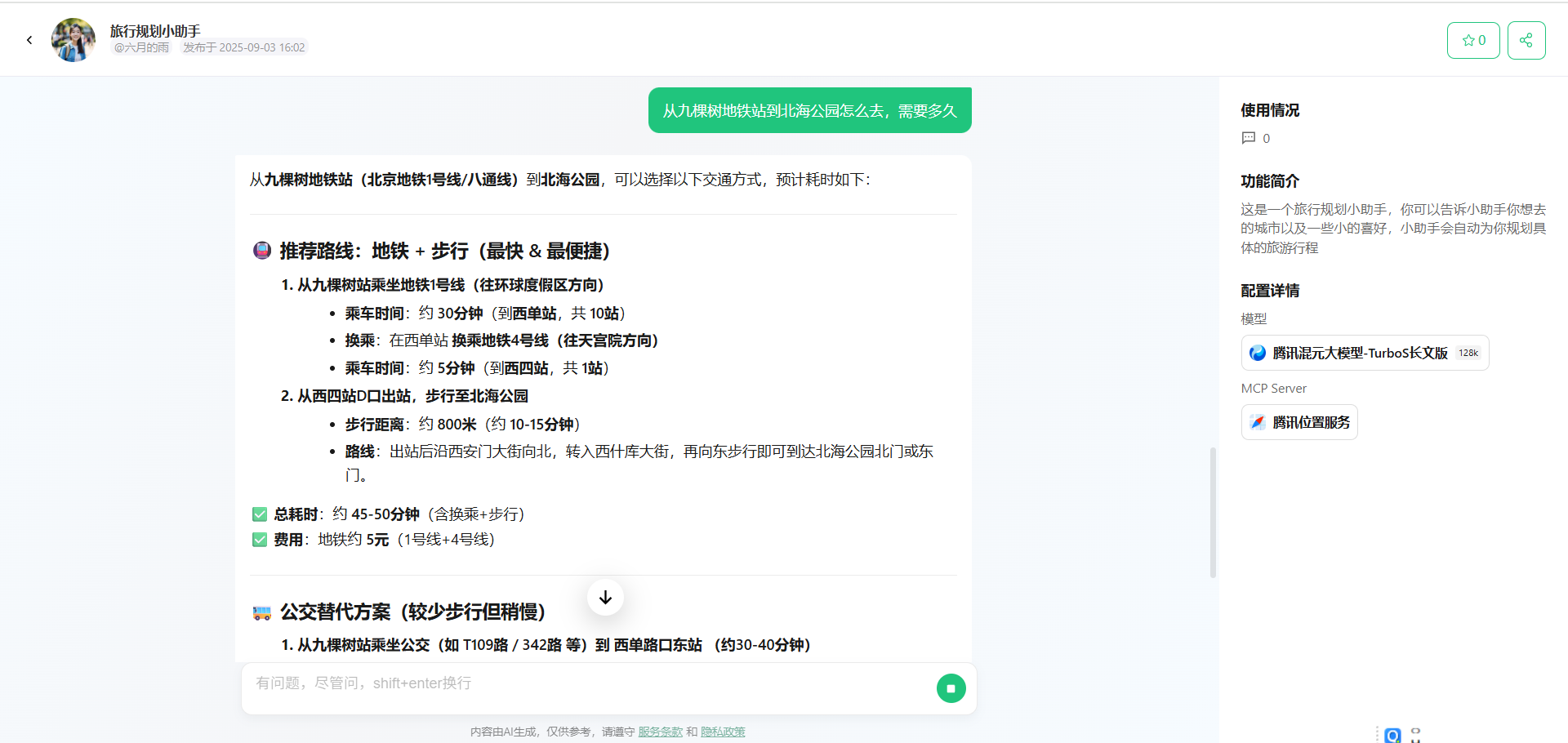Screen dimensions: 1568x743
Task: Click the chat area vertical scrollbar
Action: [x=1213, y=513]
